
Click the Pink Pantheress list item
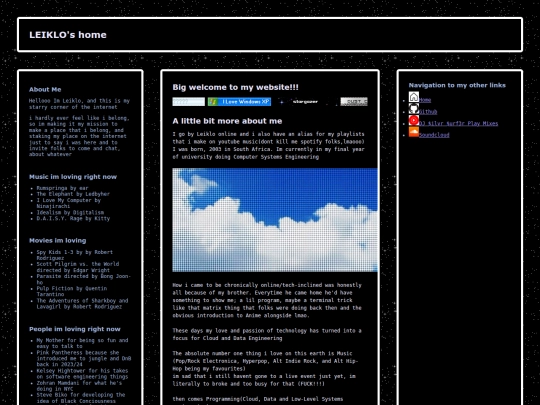pyautogui.click(x=84, y=359)
